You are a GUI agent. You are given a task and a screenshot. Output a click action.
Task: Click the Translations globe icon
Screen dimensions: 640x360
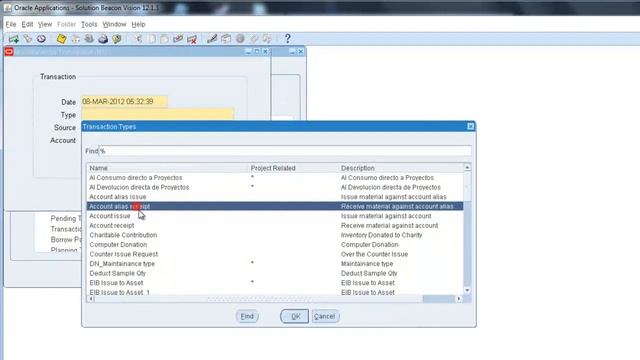click(x=240, y=39)
